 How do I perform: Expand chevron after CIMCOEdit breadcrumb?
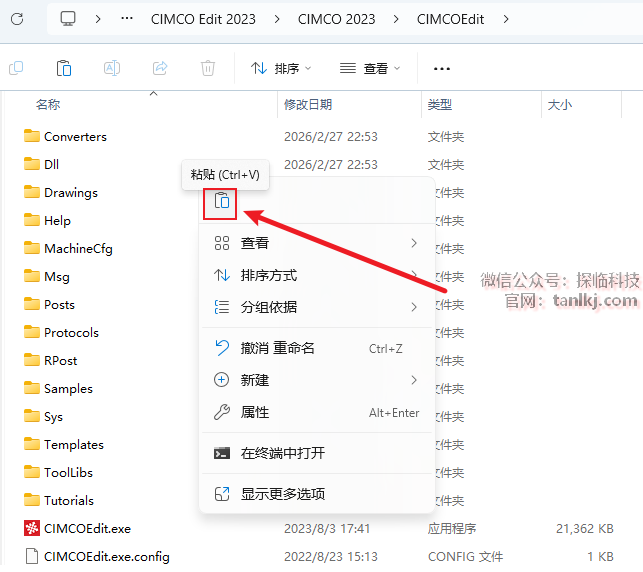[x=506, y=19]
